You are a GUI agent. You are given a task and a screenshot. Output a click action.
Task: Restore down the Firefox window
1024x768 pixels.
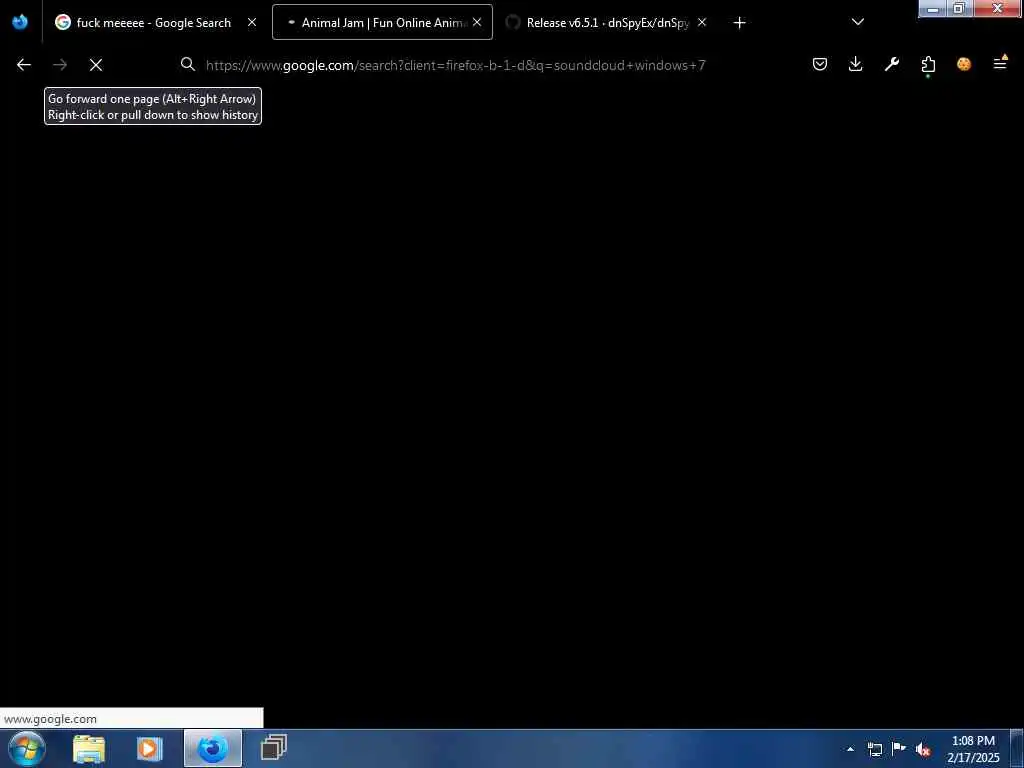click(x=959, y=8)
